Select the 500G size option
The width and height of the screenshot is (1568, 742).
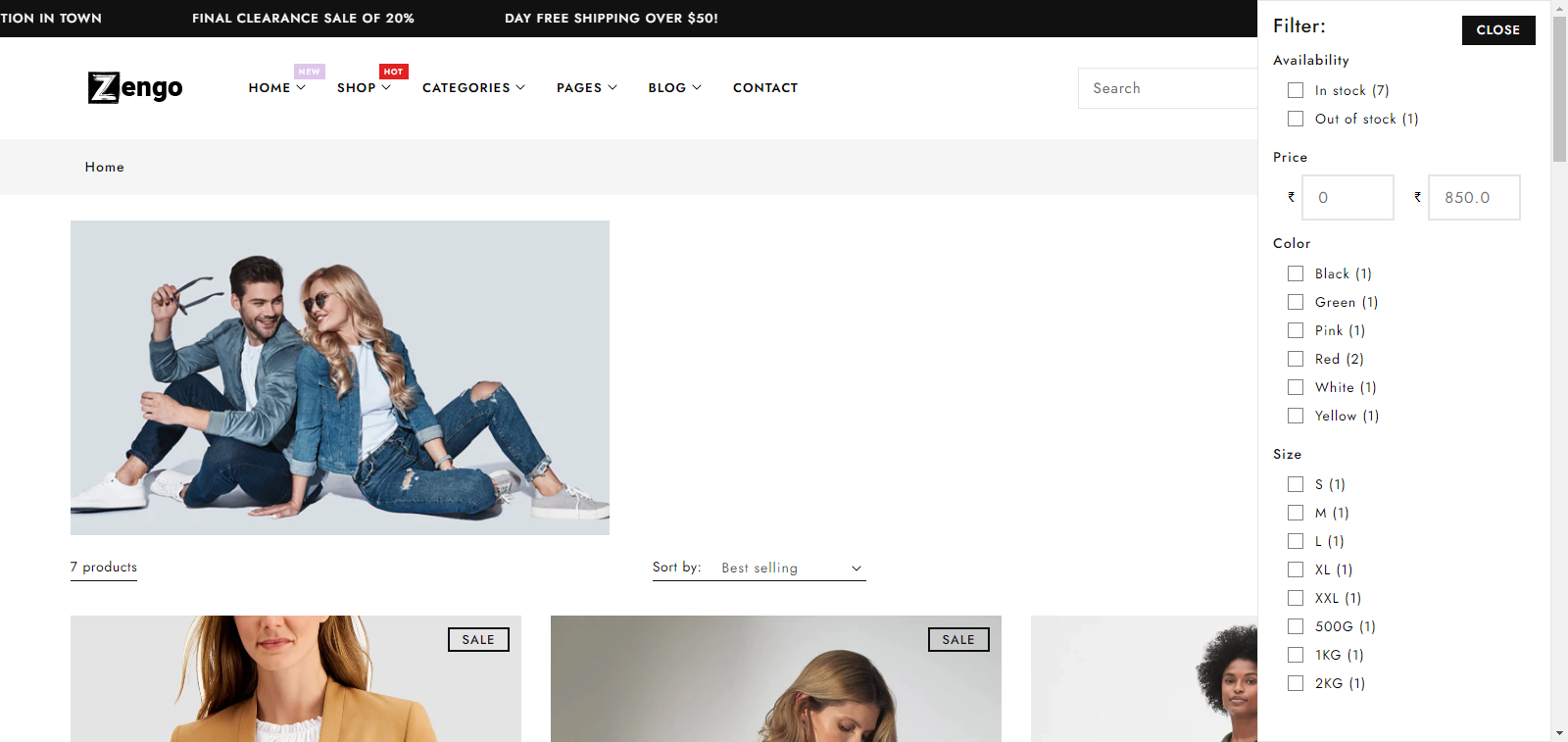1296,626
